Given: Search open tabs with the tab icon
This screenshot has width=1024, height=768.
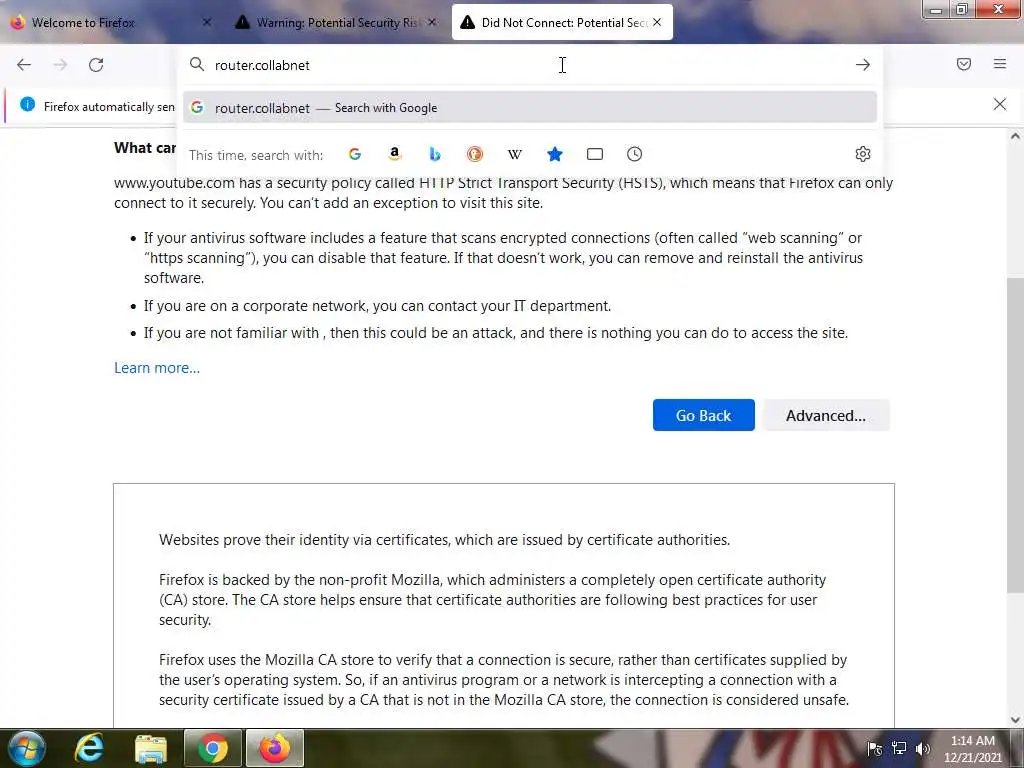Looking at the screenshot, I should pyautogui.click(x=594, y=154).
